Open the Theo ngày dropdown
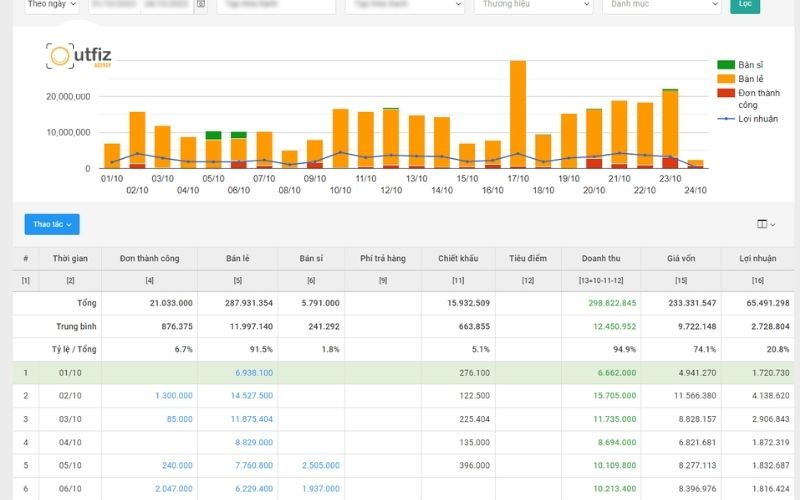The height and width of the screenshot is (500, 800). pos(52,5)
